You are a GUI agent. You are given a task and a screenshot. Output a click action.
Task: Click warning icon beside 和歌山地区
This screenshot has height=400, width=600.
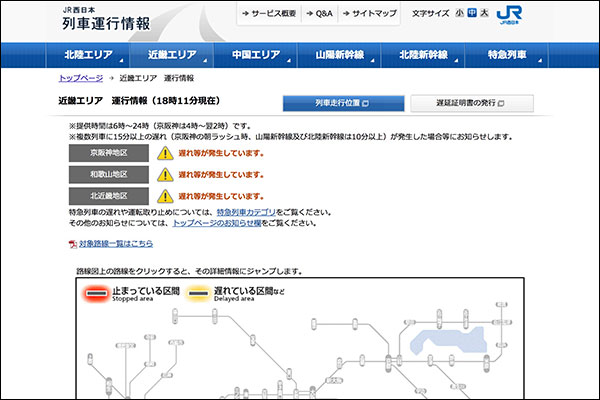(x=164, y=174)
